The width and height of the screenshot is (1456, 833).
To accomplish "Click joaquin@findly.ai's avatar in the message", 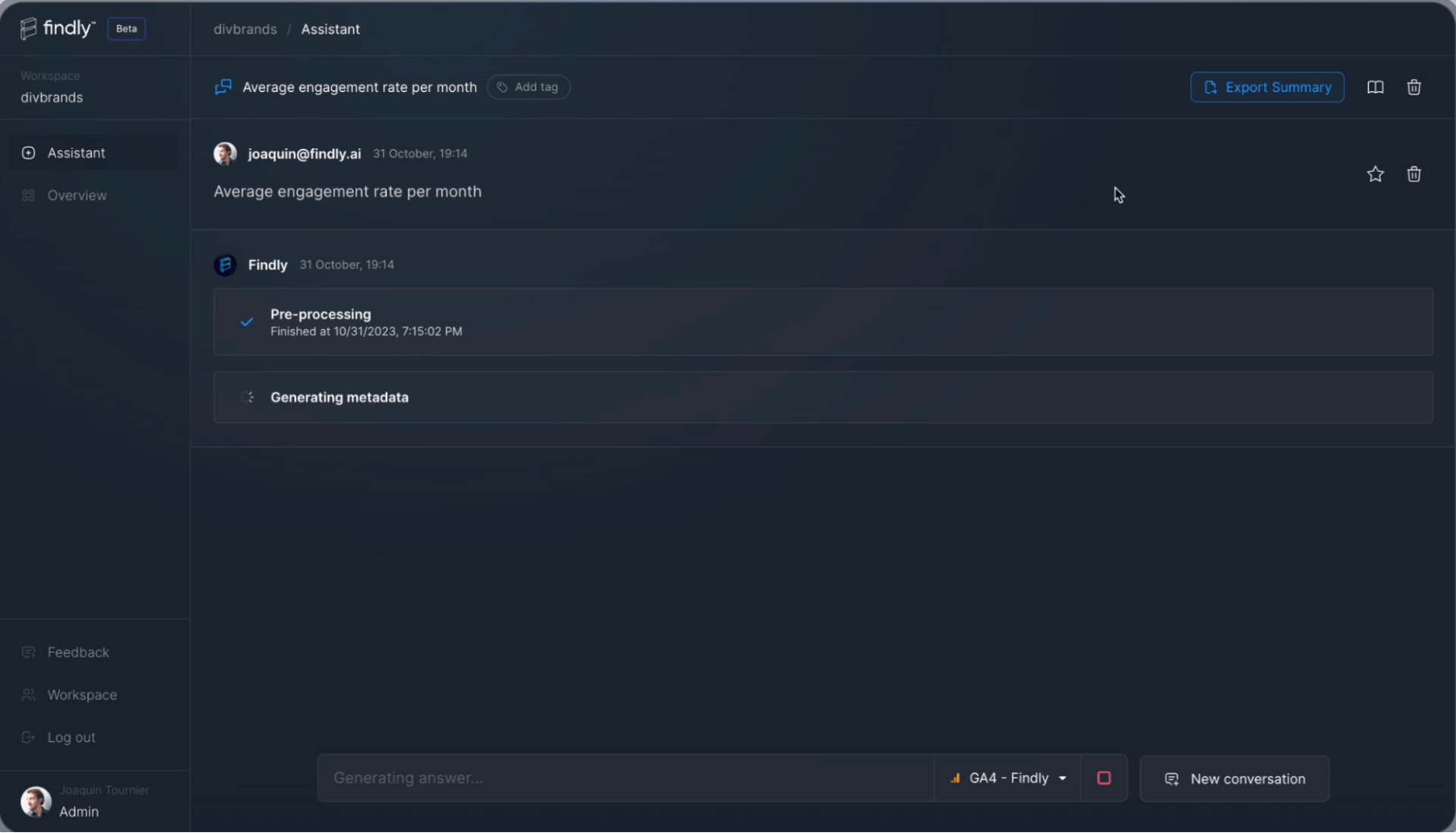I will [225, 154].
